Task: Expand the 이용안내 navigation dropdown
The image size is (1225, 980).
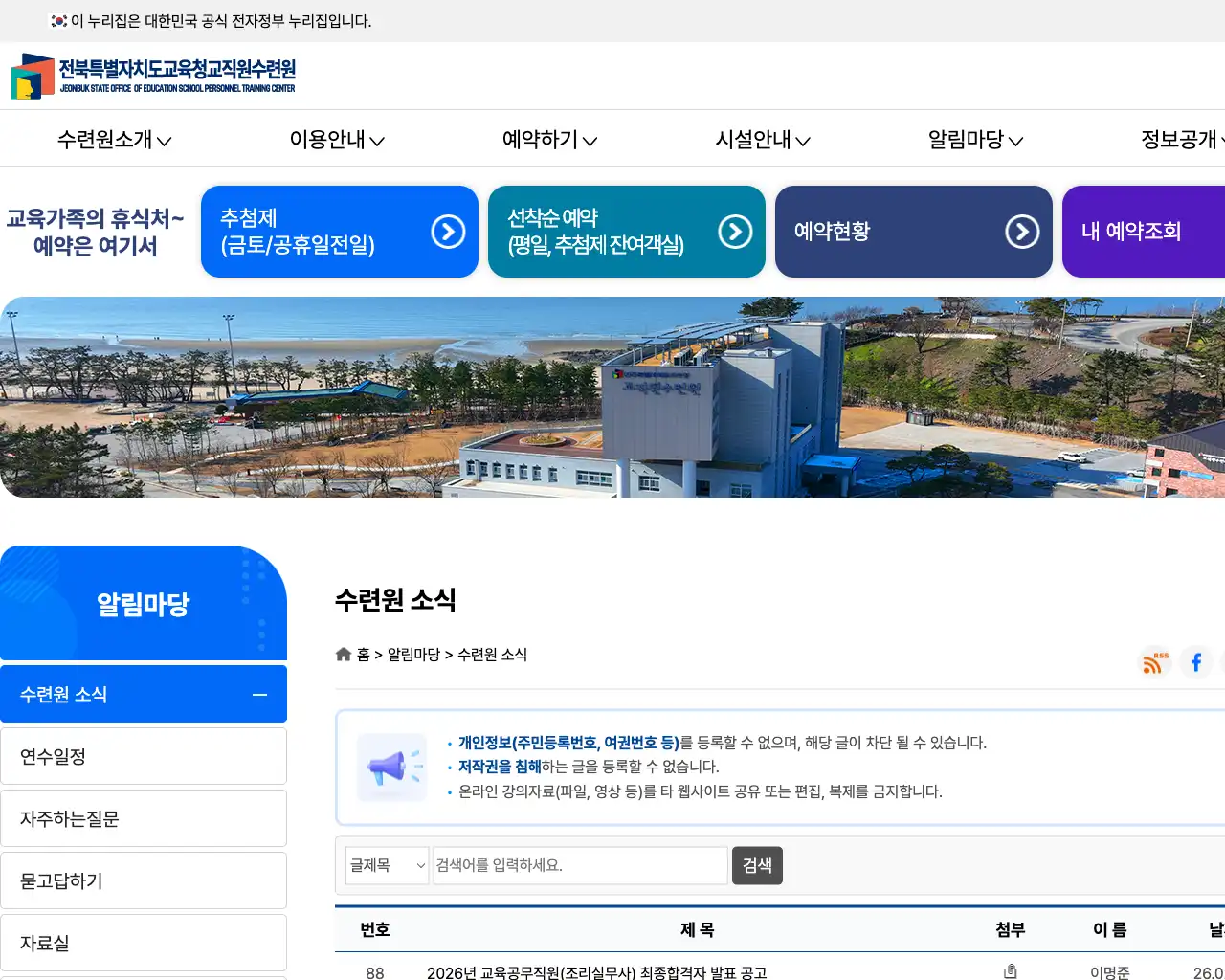Action: (336, 140)
